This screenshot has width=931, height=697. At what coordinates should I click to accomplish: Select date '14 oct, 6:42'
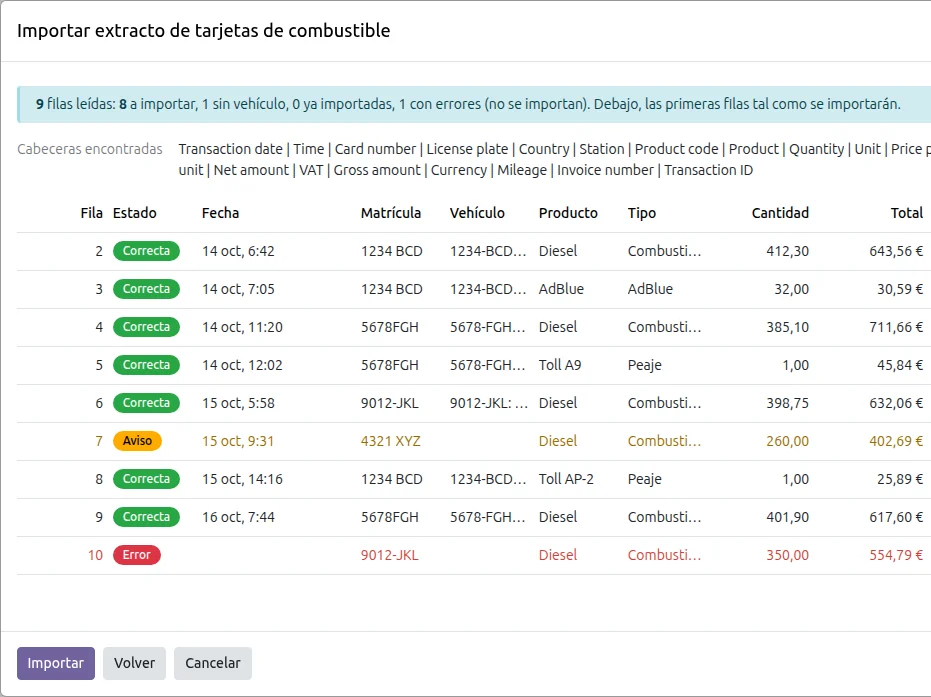coord(238,251)
